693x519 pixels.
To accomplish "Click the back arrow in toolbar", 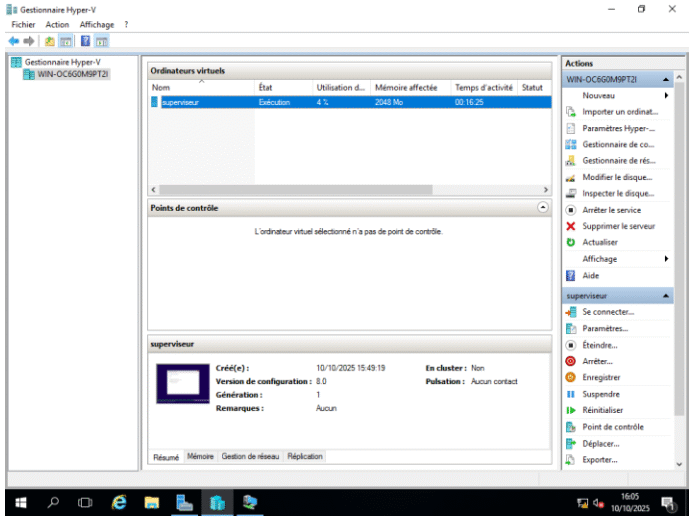I will [x=14, y=41].
